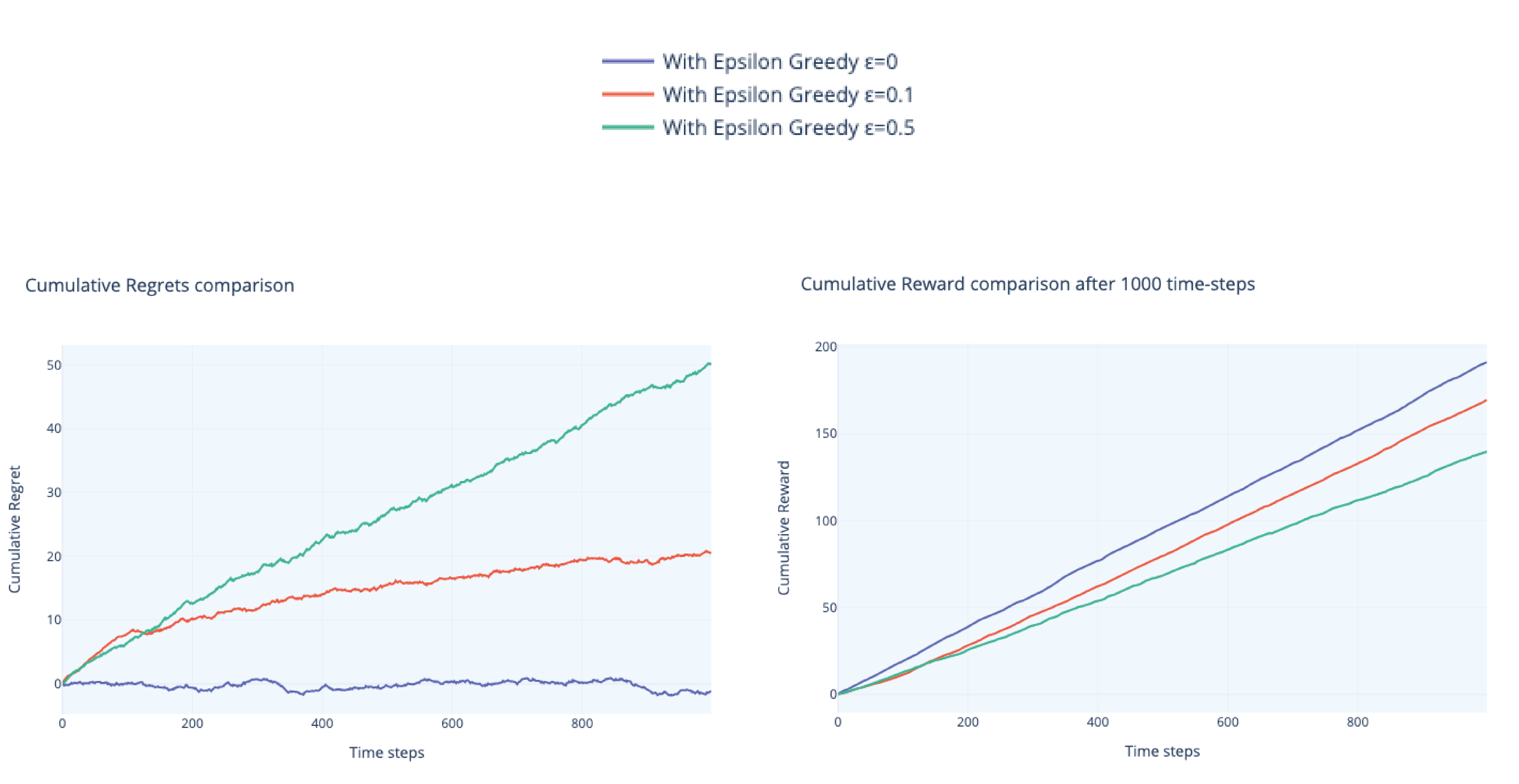Click the 'Time steps' label under reward chart

click(x=1162, y=751)
